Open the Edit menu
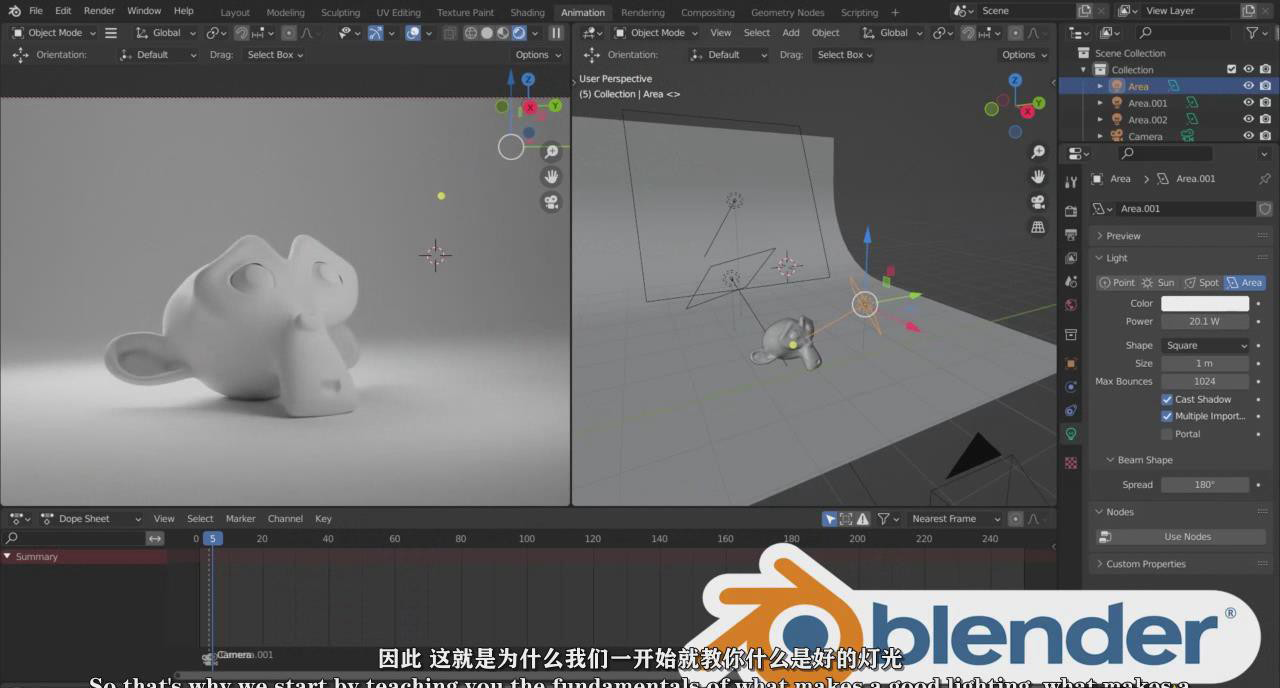The width and height of the screenshot is (1280, 688). click(63, 11)
